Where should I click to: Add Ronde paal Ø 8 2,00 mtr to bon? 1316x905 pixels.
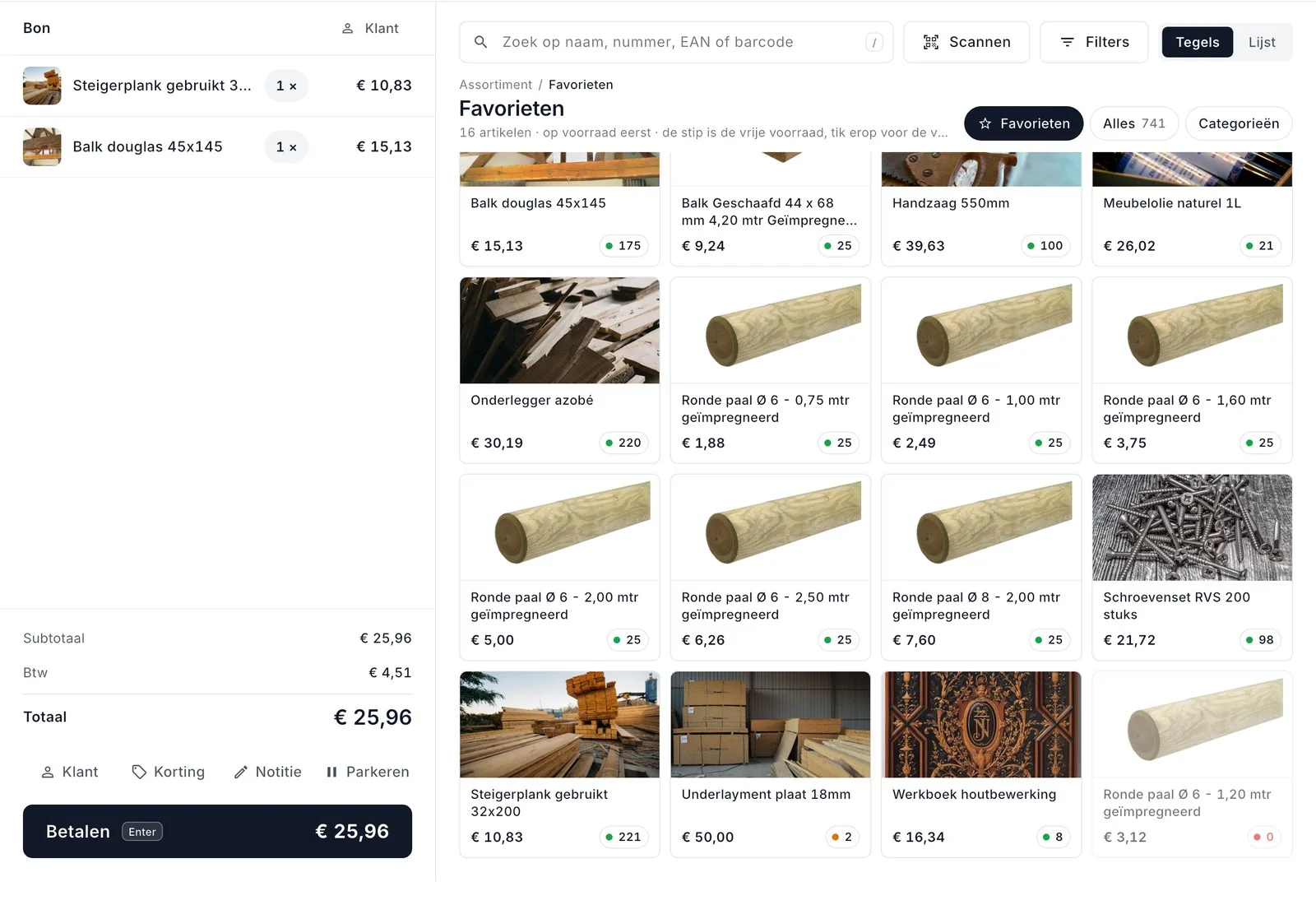(981, 567)
